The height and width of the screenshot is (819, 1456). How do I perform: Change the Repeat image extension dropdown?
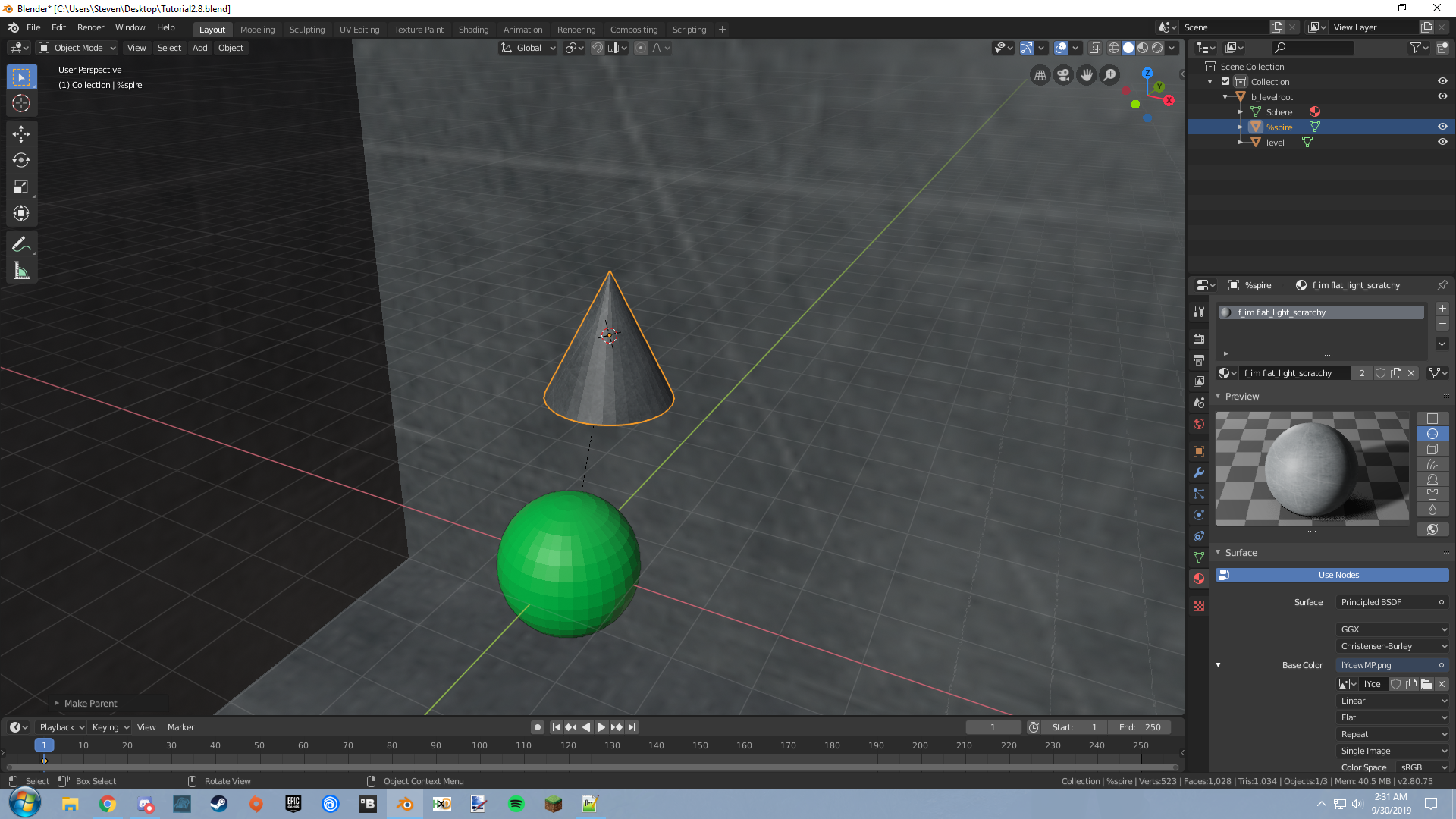pyautogui.click(x=1392, y=734)
